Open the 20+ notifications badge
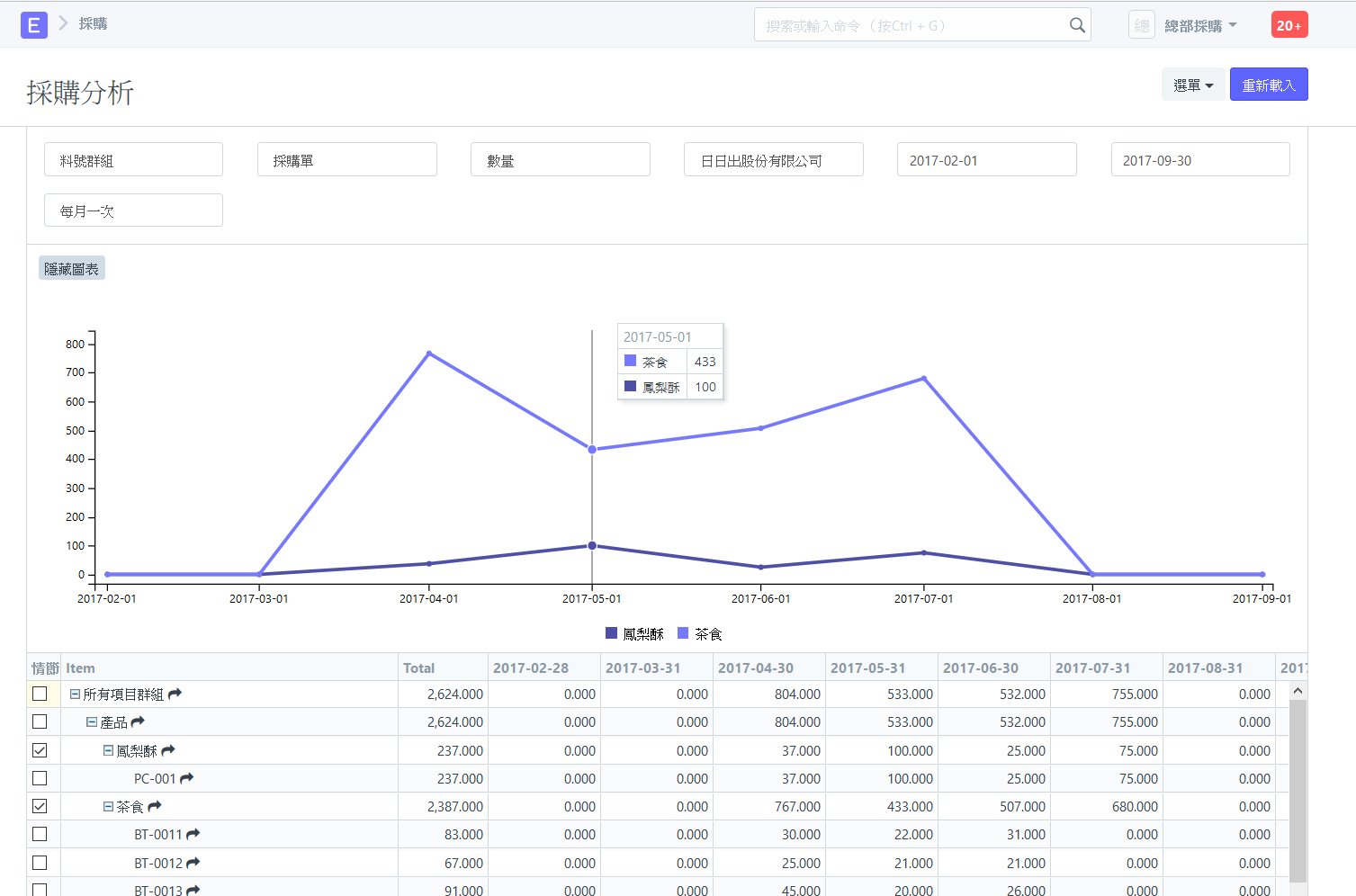The height and width of the screenshot is (896, 1356). [1289, 25]
